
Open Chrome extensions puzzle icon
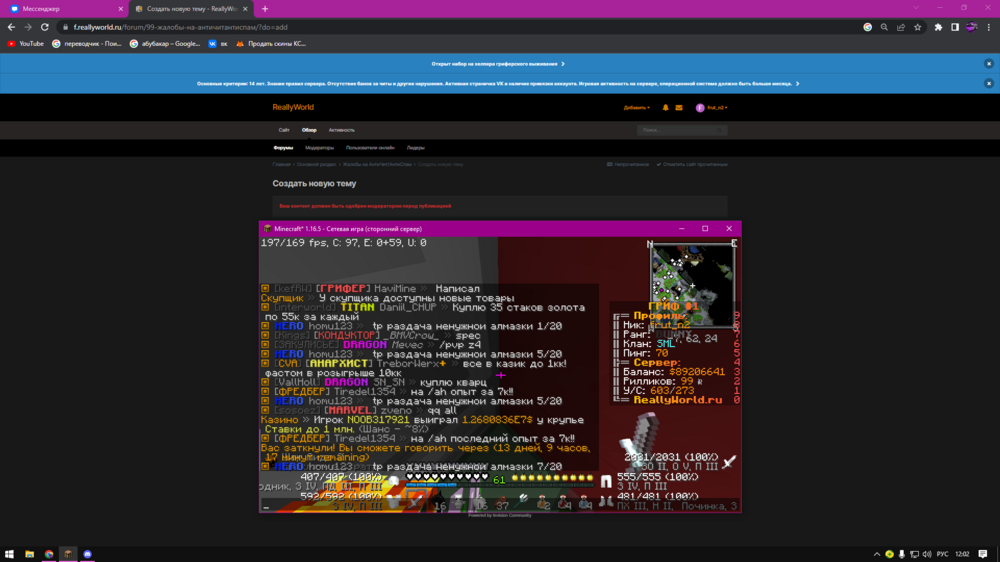click(x=938, y=27)
